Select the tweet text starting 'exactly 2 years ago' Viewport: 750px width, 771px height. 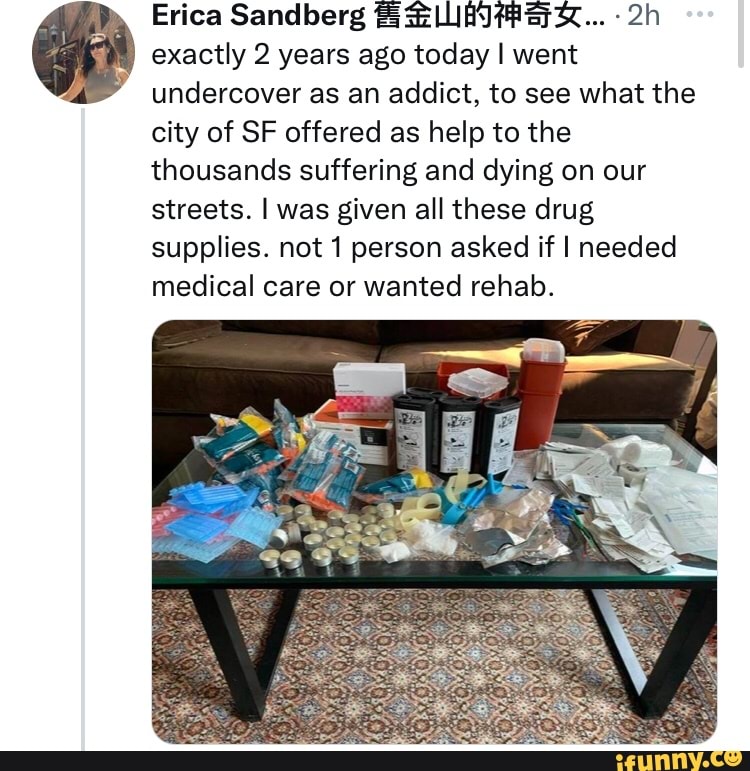[423, 170]
